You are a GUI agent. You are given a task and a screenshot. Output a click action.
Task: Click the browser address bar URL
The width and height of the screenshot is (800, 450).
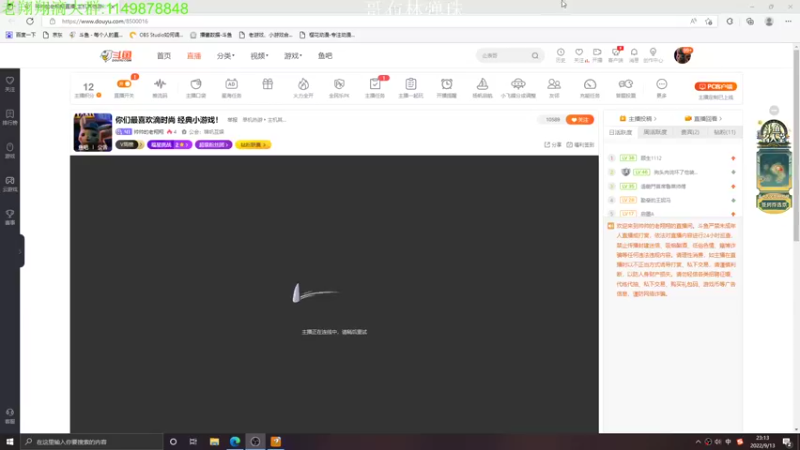tap(105, 21)
